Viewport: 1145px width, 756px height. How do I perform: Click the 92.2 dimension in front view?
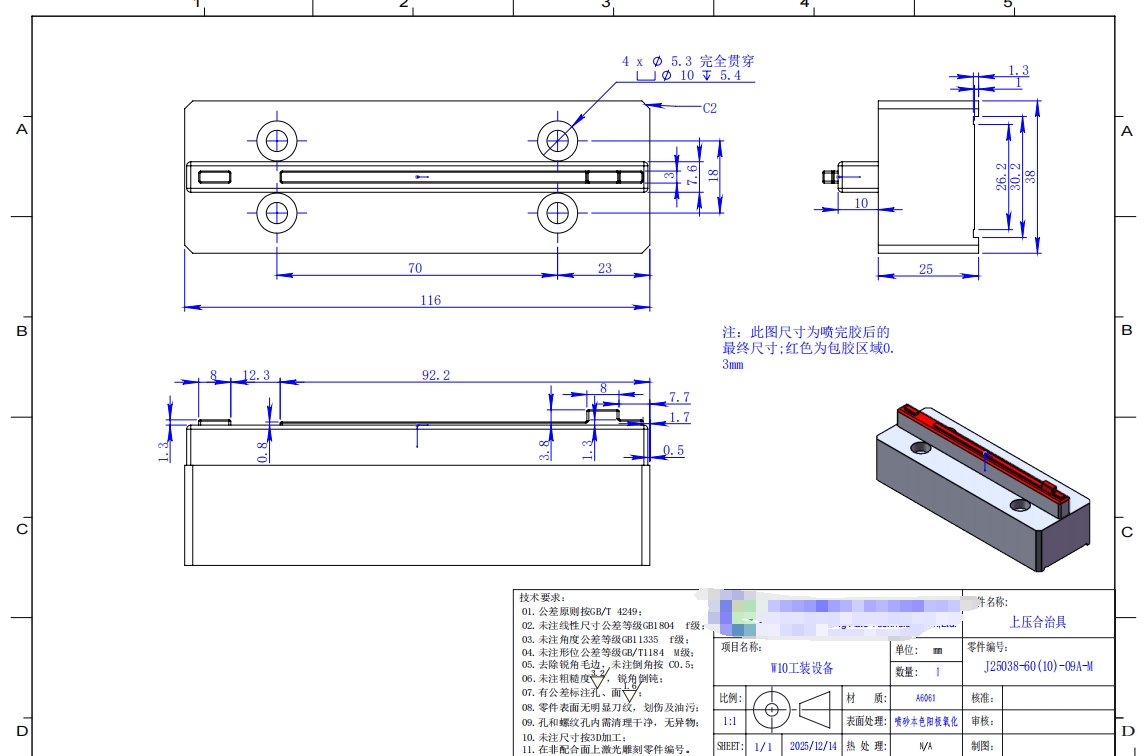434,375
